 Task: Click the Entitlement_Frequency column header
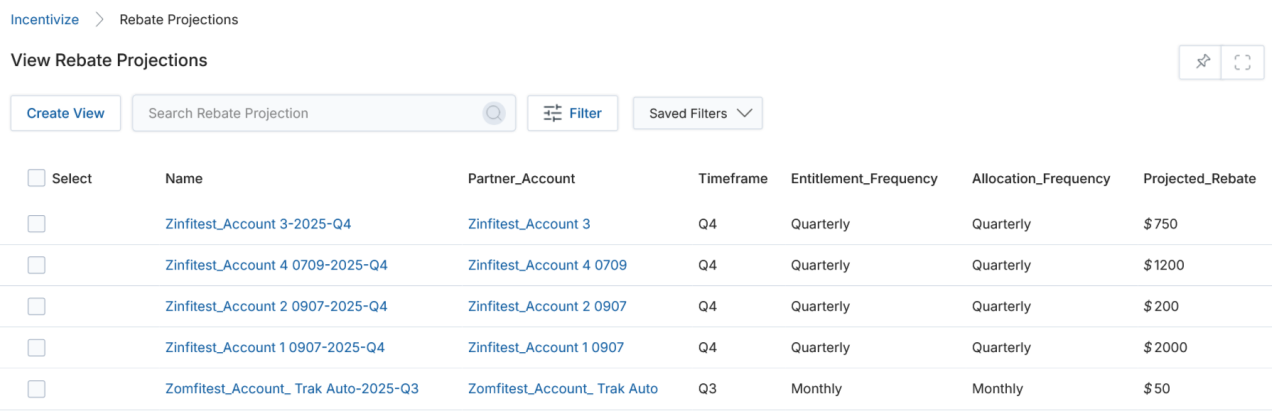(864, 178)
